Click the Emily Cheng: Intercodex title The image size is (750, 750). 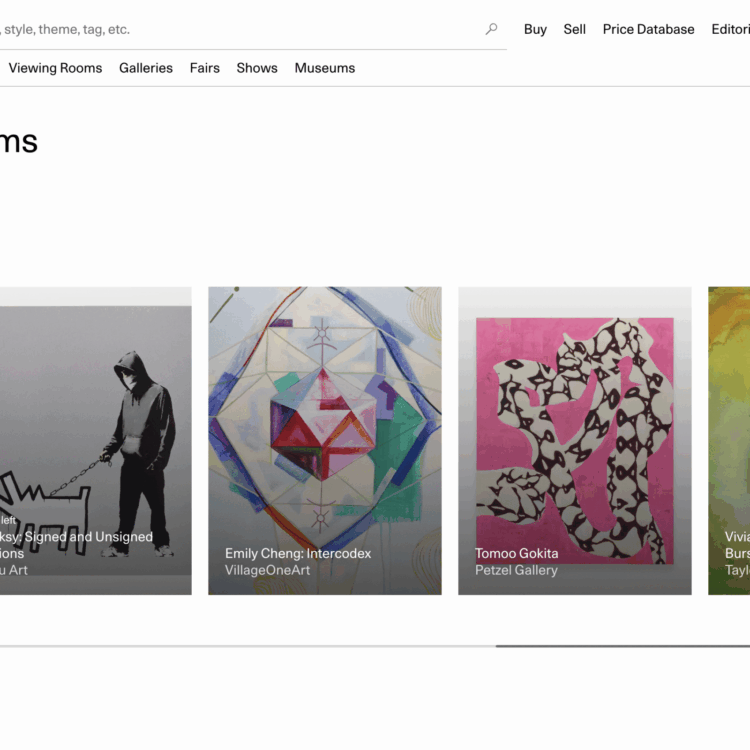pos(298,553)
